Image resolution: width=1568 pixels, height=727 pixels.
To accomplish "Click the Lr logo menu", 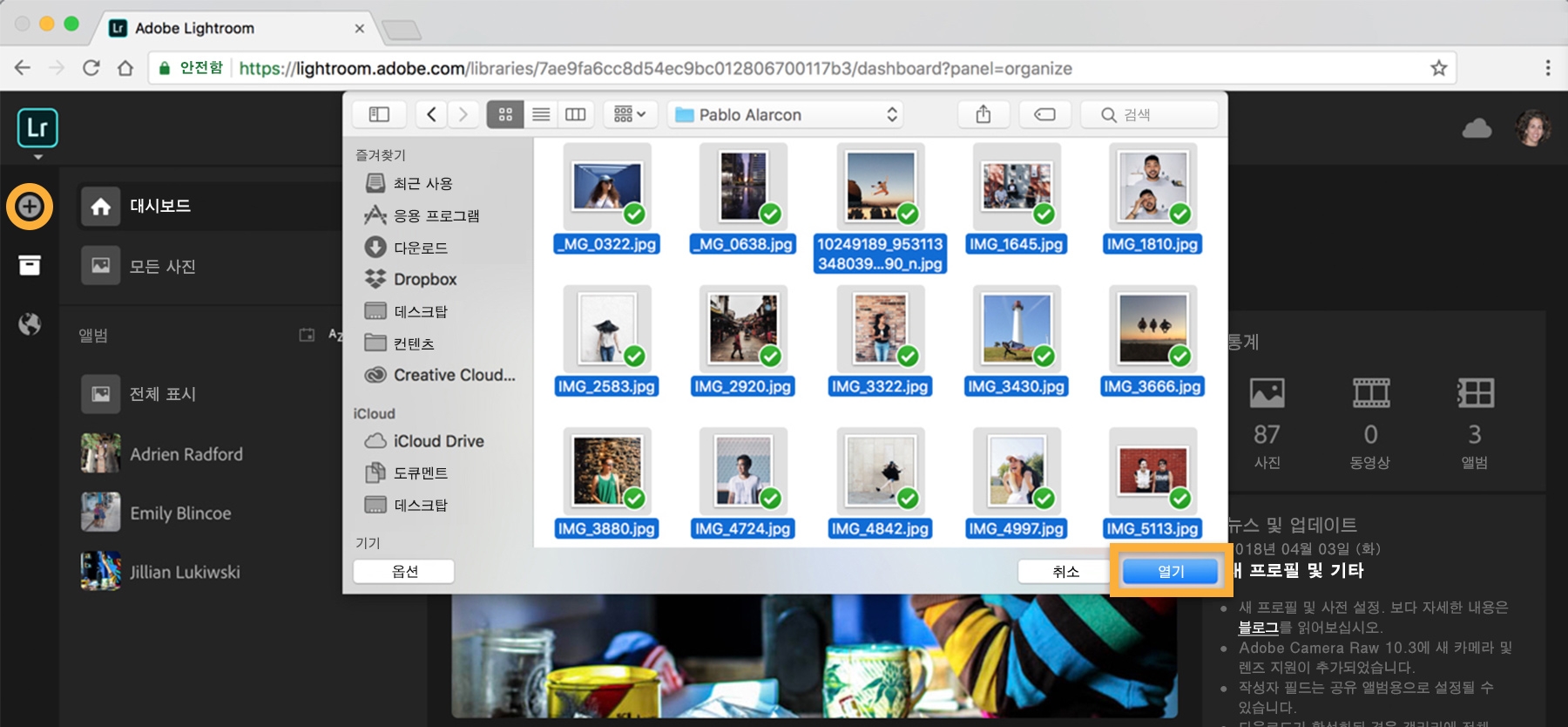I will click(x=37, y=128).
